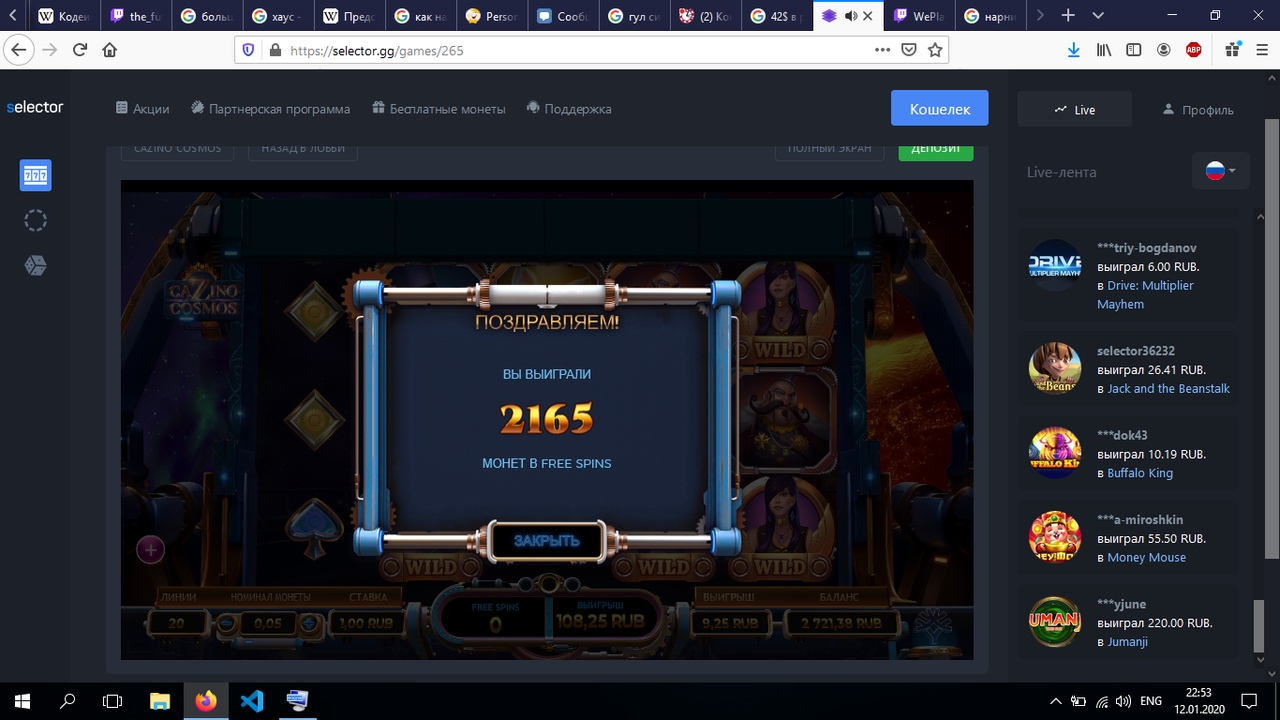The width and height of the screenshot is (1280, 720).
Task: Open page actions three-dot menu
Action: [882, 50]
